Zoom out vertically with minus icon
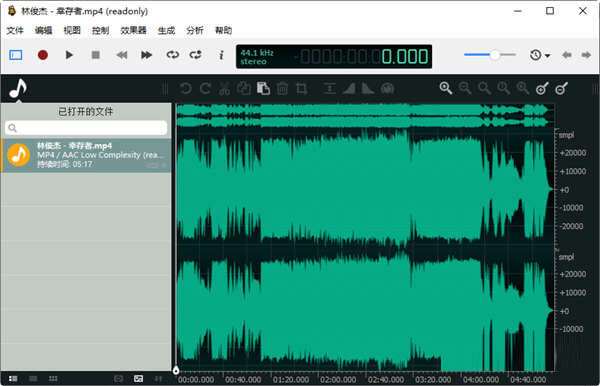This screenshot has height=386, width=600. click(x=562, y=88)
